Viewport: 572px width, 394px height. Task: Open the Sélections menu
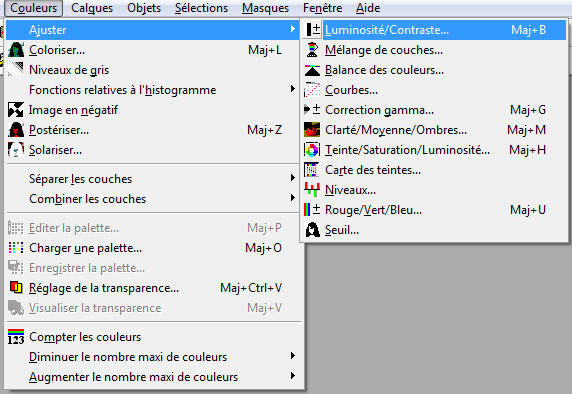pos(201,8)
